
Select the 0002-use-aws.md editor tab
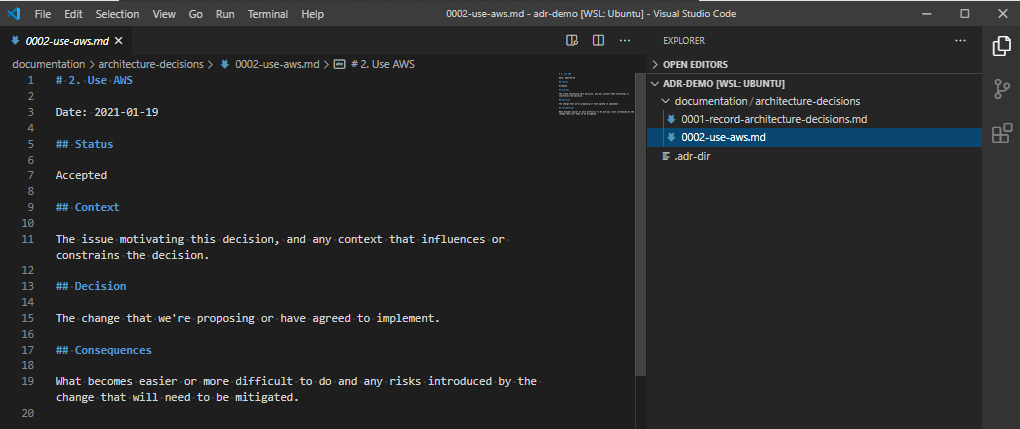coord(65,41)
